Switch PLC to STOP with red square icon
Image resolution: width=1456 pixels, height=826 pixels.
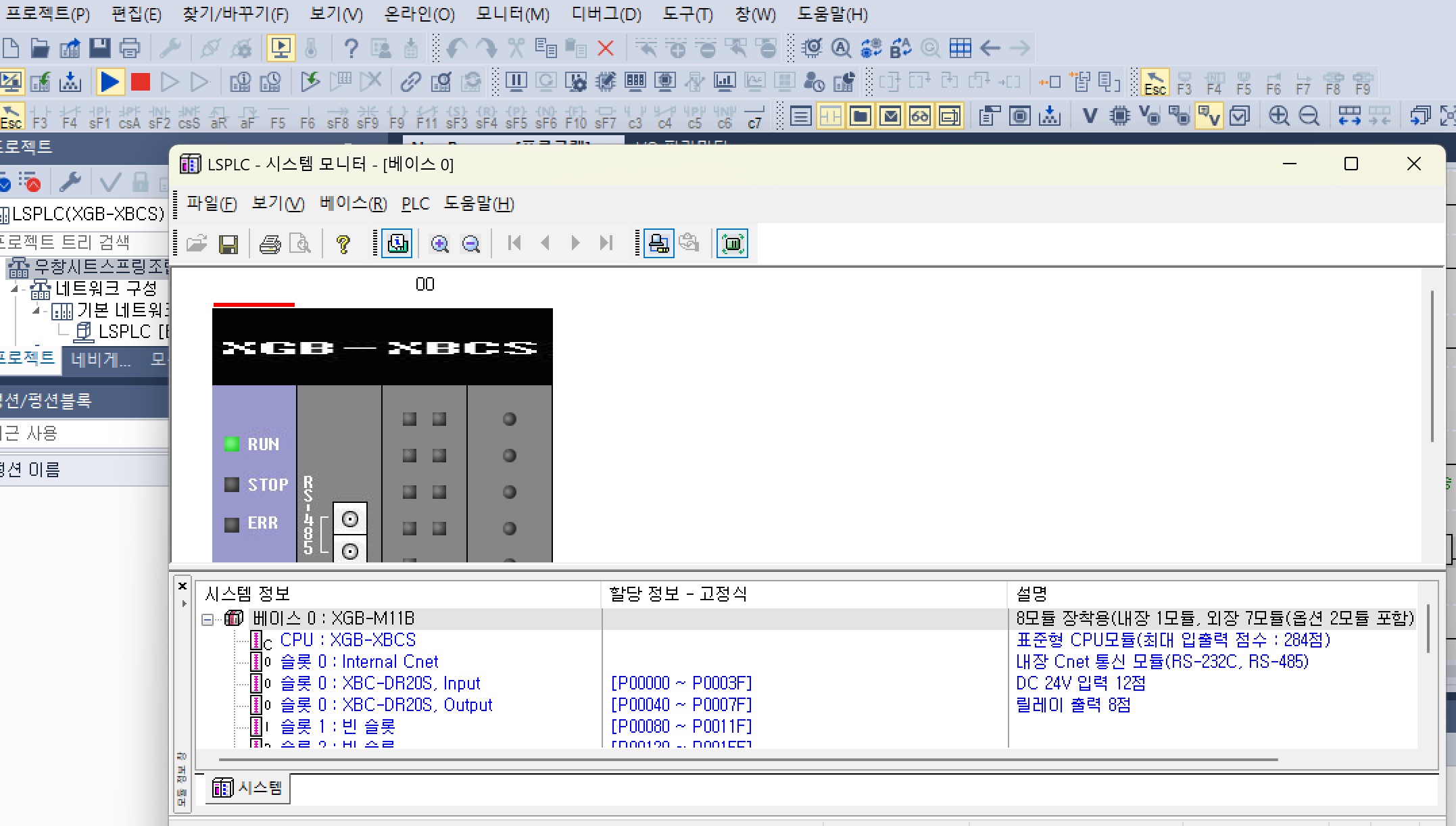point(140,82)
